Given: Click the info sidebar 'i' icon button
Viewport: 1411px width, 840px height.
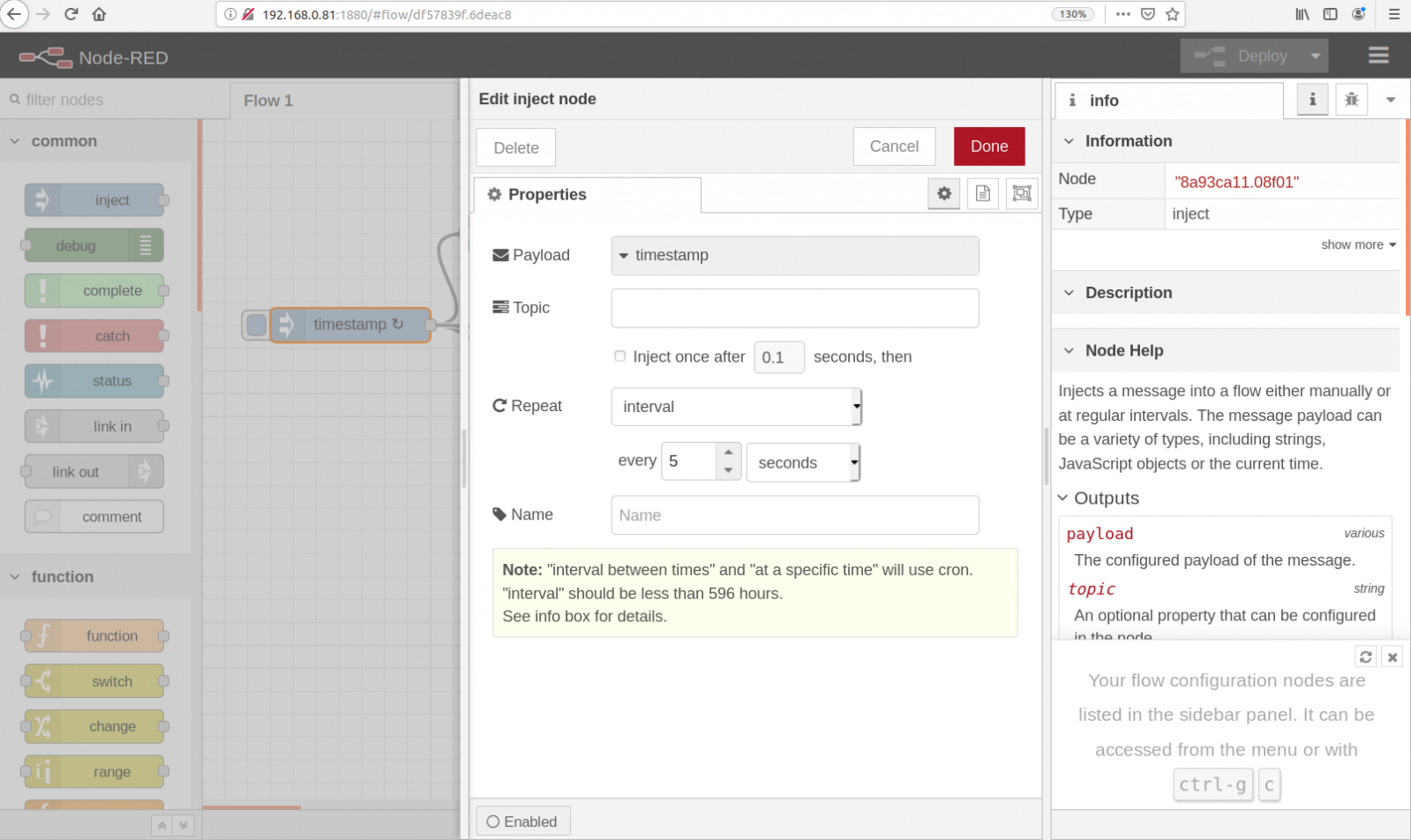Looking at the screenshot, I should 1312,100.
